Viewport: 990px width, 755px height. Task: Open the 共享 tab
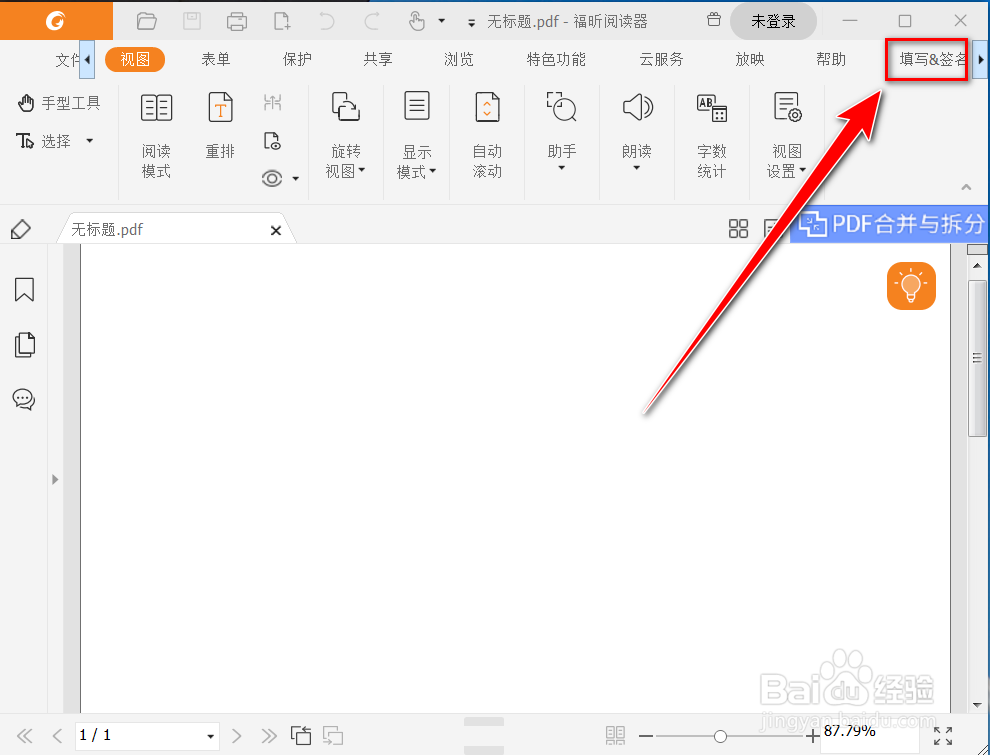(378, 59)
